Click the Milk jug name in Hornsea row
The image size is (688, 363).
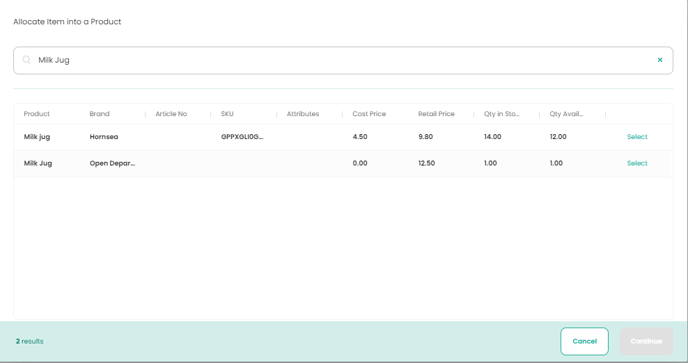[37, 137]
